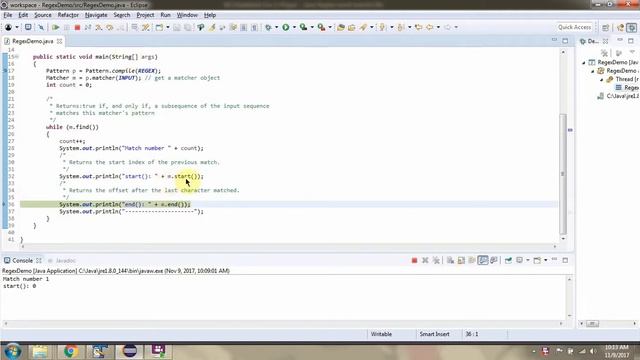Toggle Word Wrap icon in console toolbar
This screenshot has height=360, width=640.
472,260
